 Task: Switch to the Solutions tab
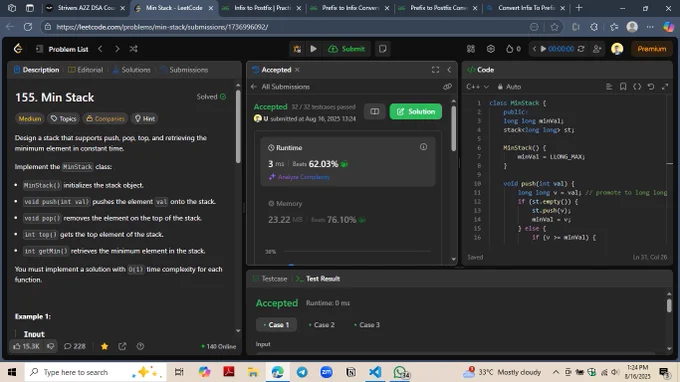click(131, 70)
